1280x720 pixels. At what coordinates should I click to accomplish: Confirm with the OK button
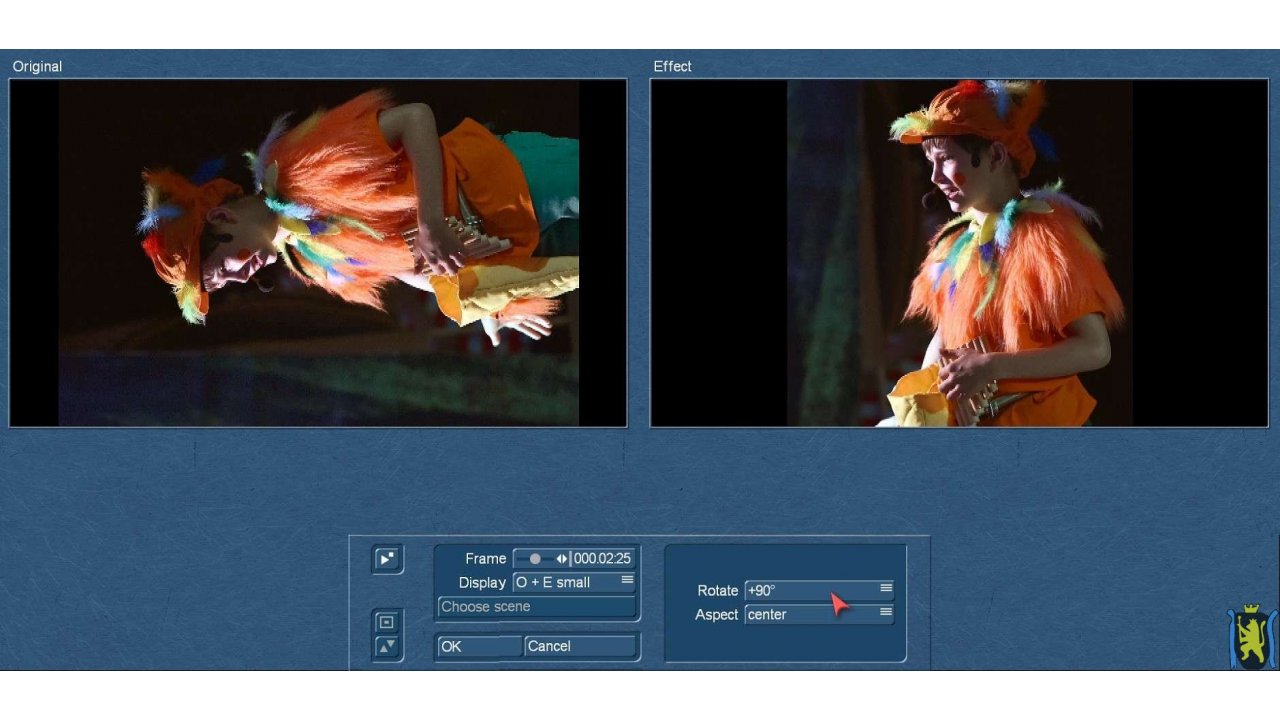point(479,646)
